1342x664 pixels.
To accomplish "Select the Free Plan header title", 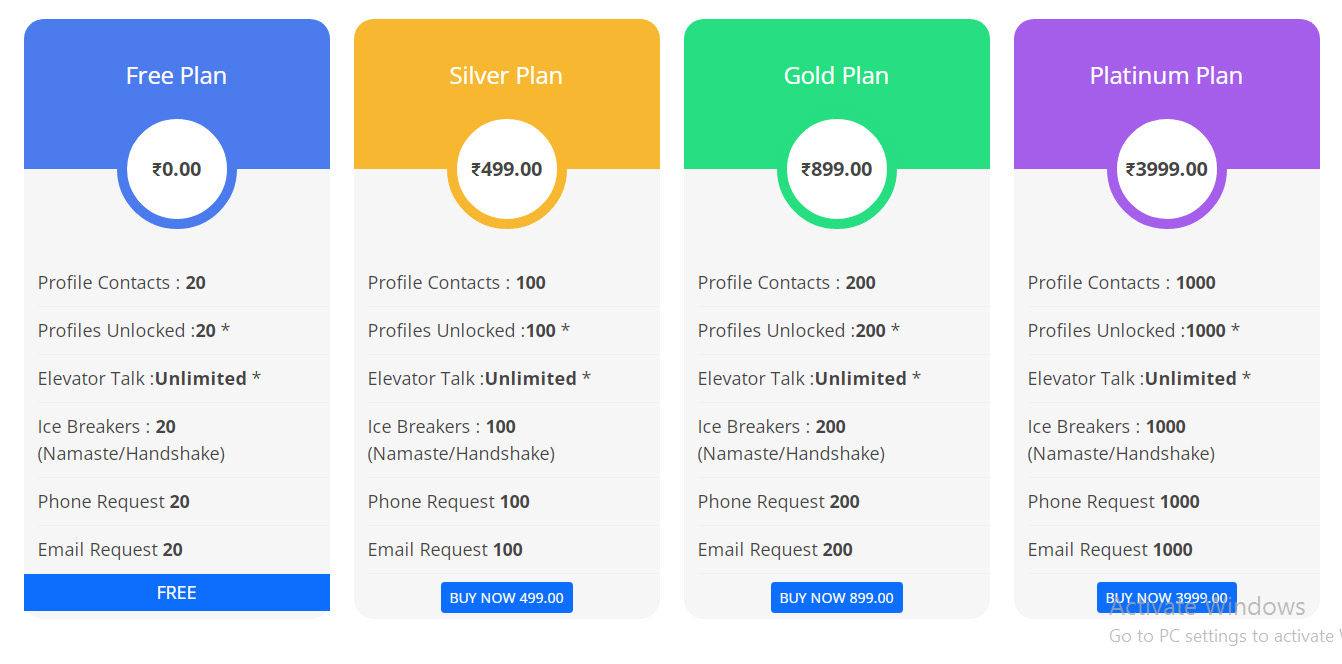I will tap(177, 76).
